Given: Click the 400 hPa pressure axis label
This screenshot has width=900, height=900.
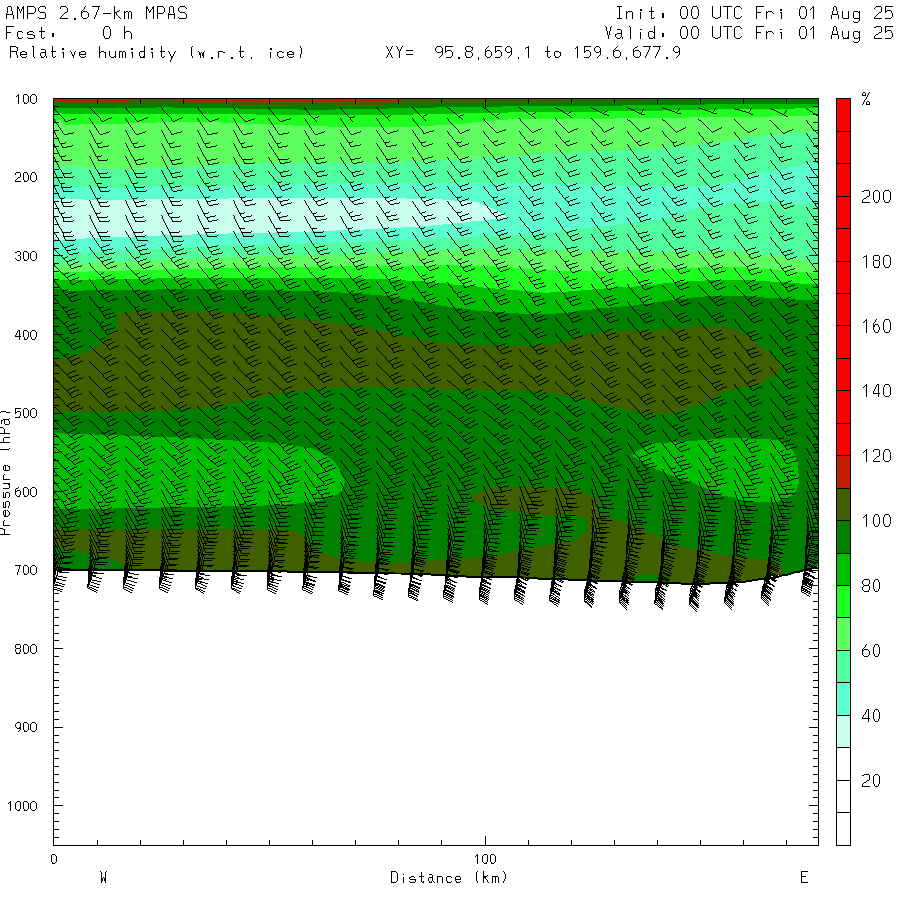Looking at the screenshot, I should (26, 335).
